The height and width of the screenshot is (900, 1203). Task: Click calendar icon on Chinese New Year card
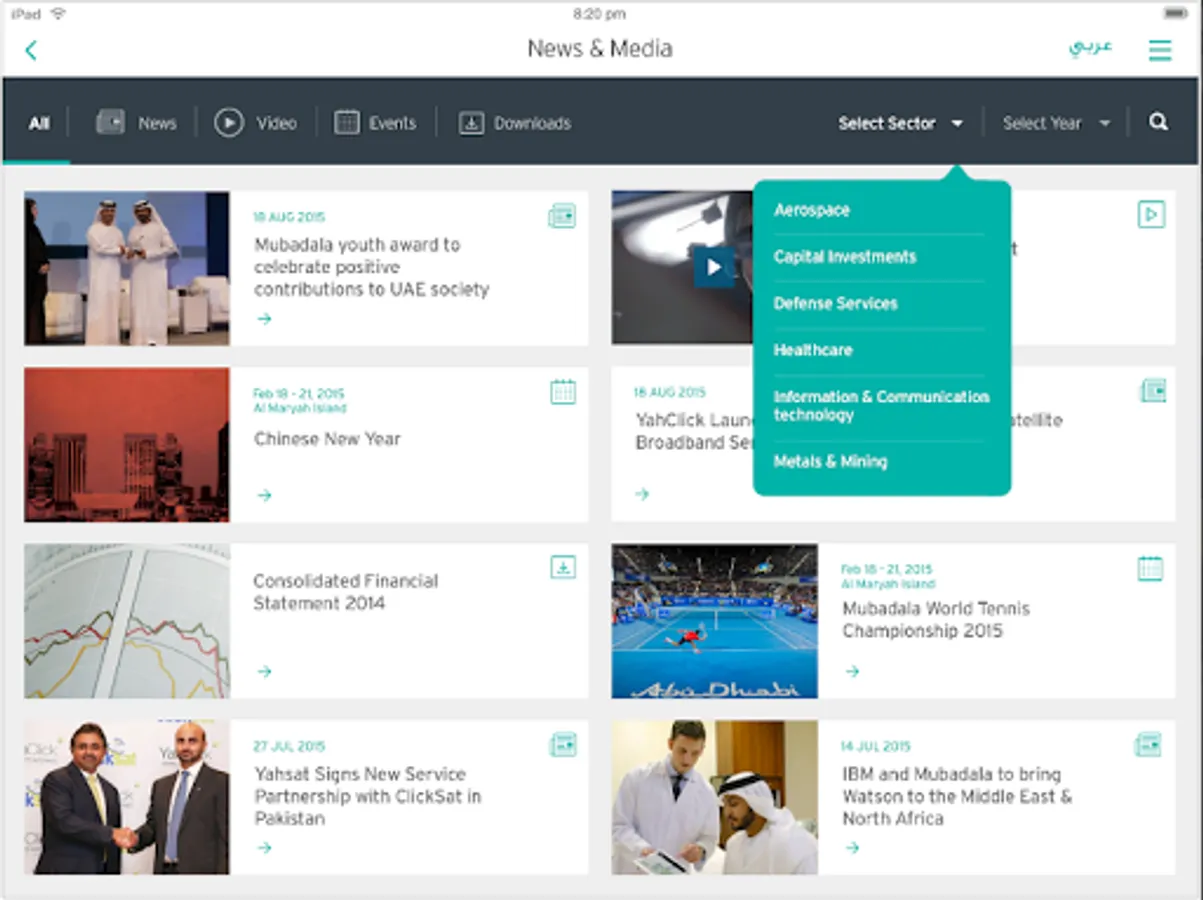point(563,392)
